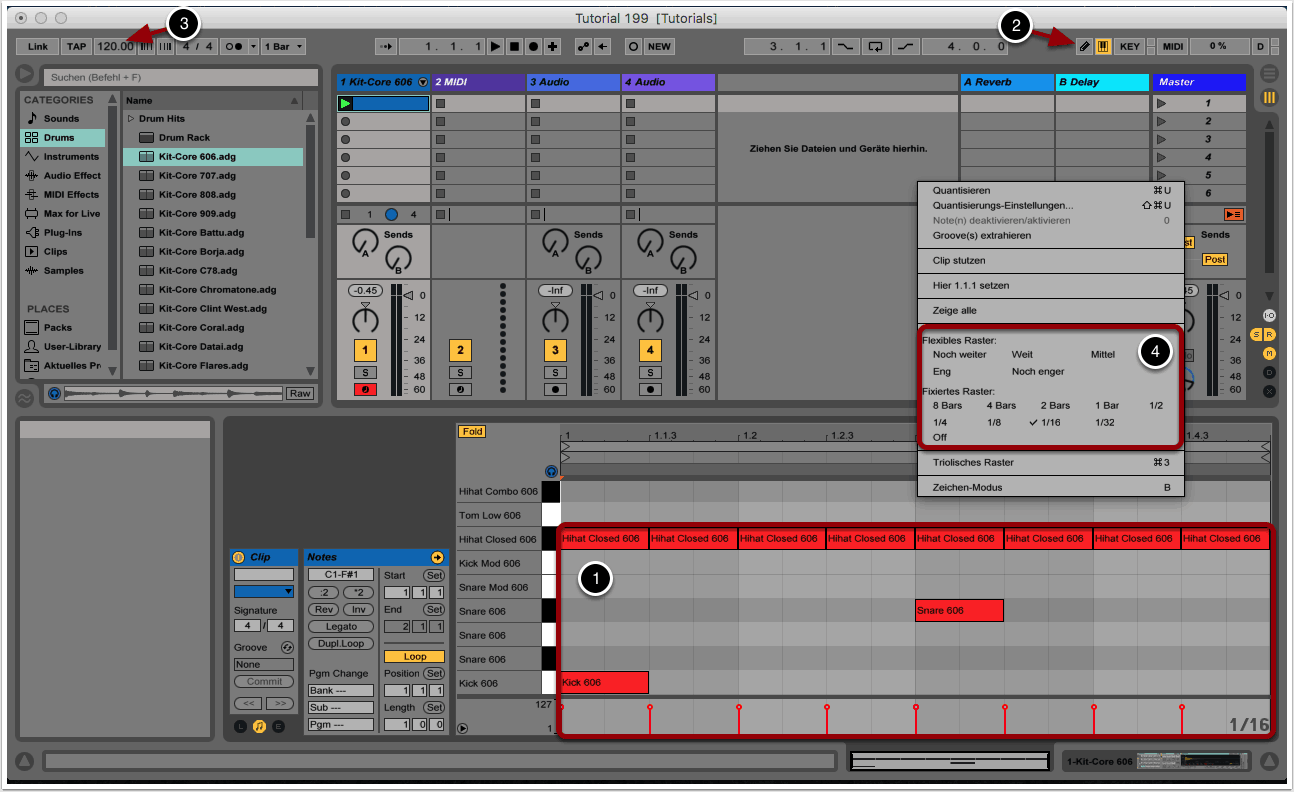Launch the first clip in Kit-Core 606

pos(346,103)
